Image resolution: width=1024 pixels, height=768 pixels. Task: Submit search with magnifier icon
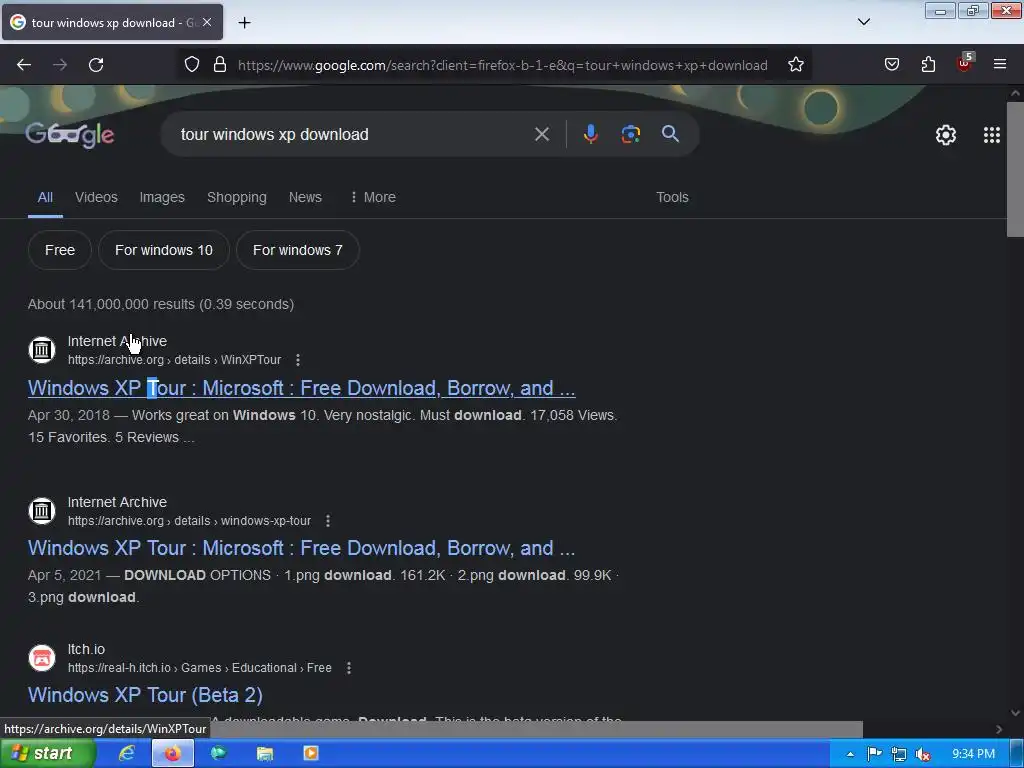(670, 134)
